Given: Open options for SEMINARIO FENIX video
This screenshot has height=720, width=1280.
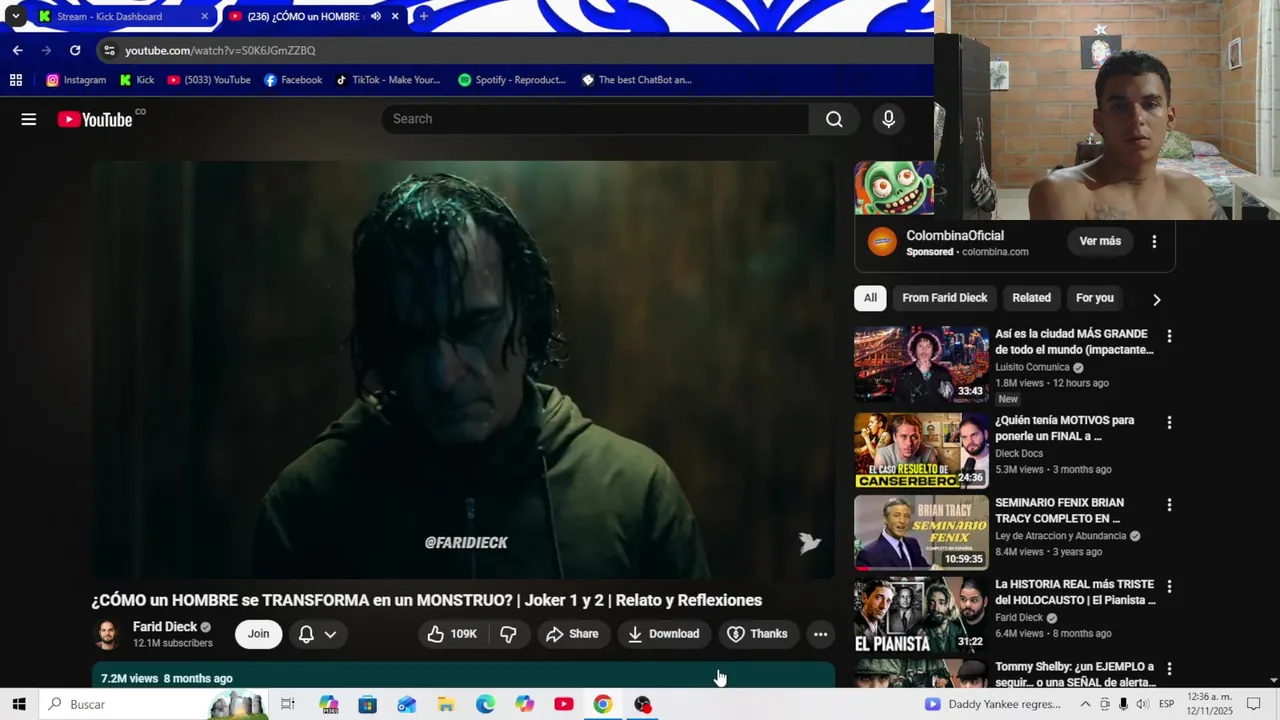Looking at the screenshot, I should click(x=1169, y=505).
